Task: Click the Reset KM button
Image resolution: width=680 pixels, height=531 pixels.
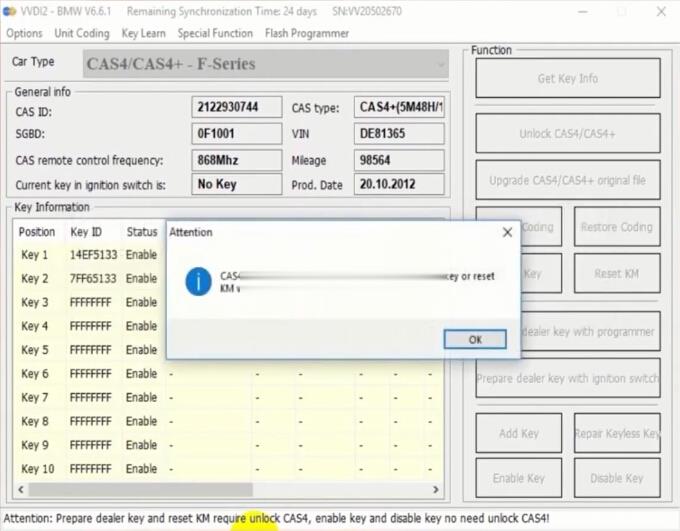Action: [x=617, y=274]
